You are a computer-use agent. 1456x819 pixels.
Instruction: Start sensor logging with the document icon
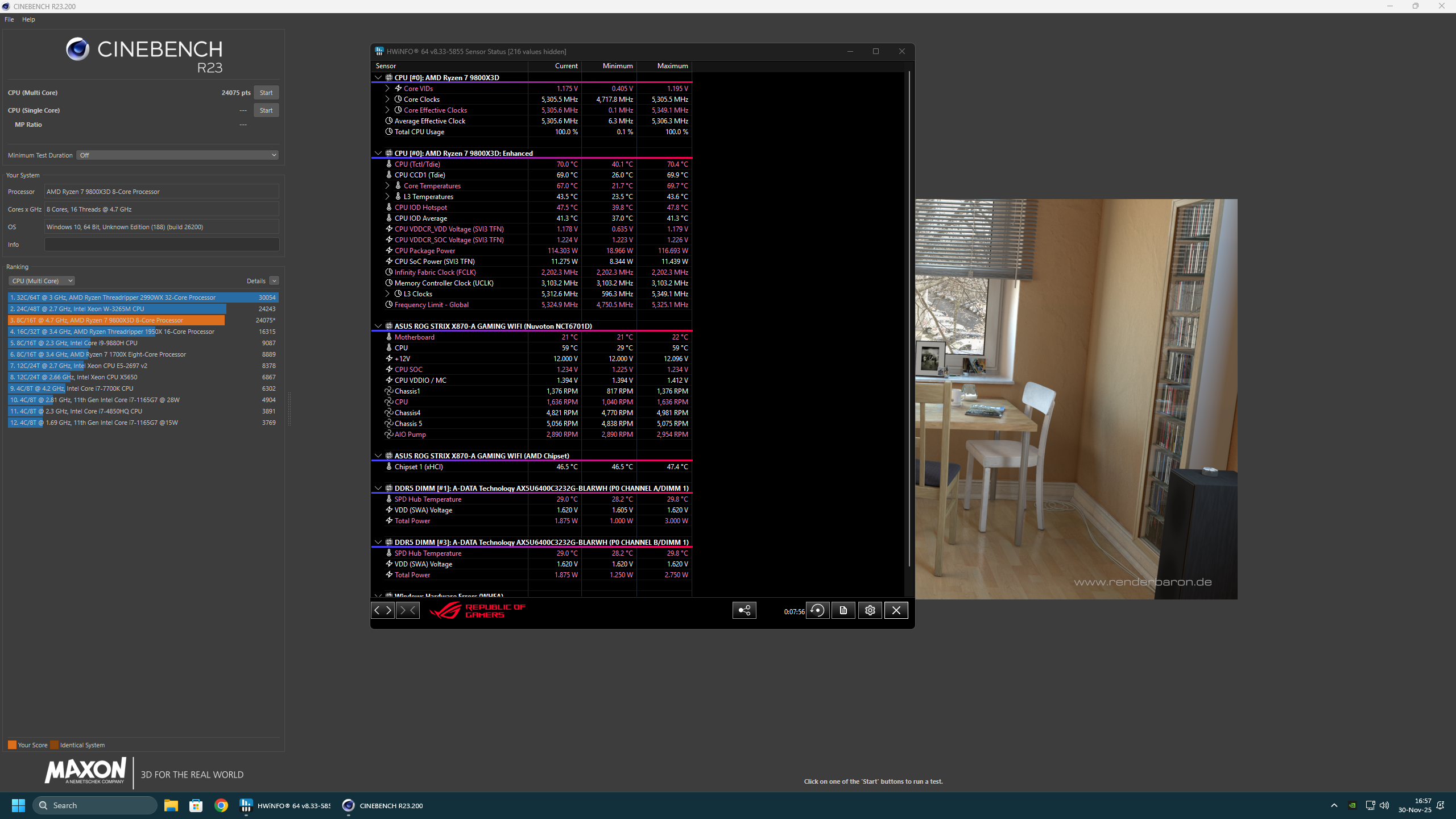[843, 610]
